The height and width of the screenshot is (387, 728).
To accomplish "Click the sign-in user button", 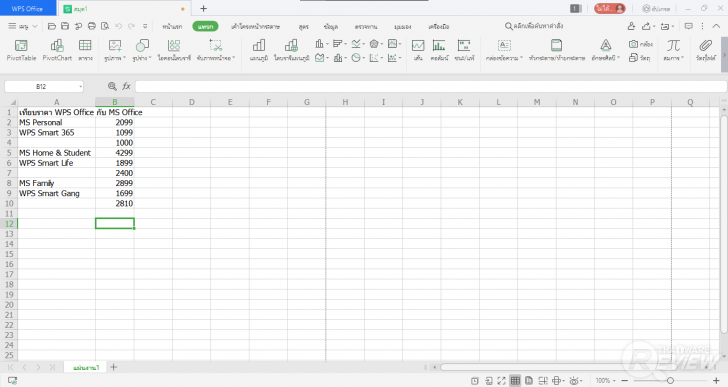I will click(x=610, y=8).
